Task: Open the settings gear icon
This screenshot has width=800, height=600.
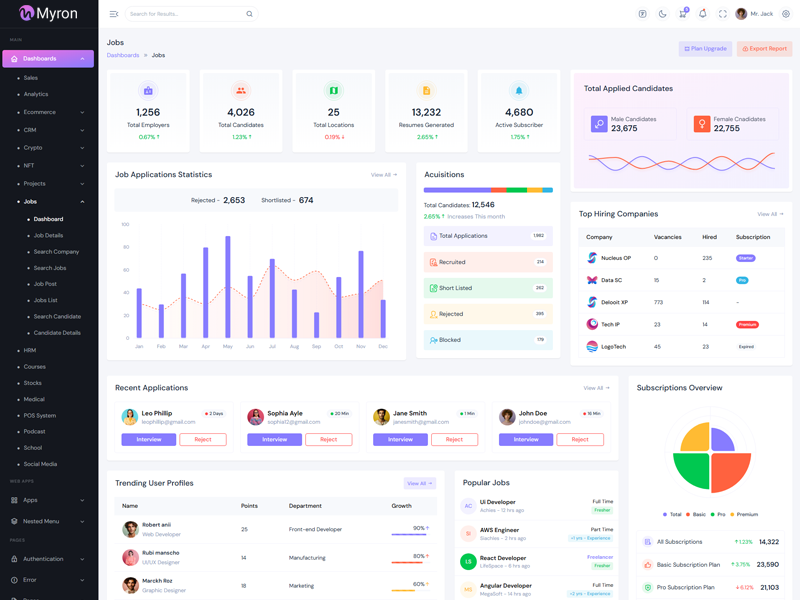Action: coord(786,14)
